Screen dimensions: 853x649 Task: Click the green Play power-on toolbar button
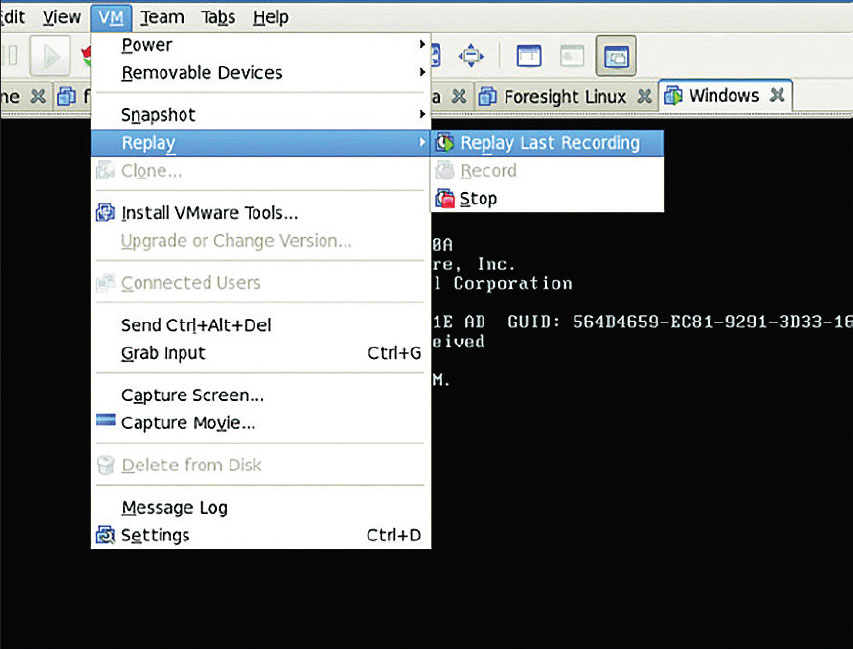click(48, 55)
